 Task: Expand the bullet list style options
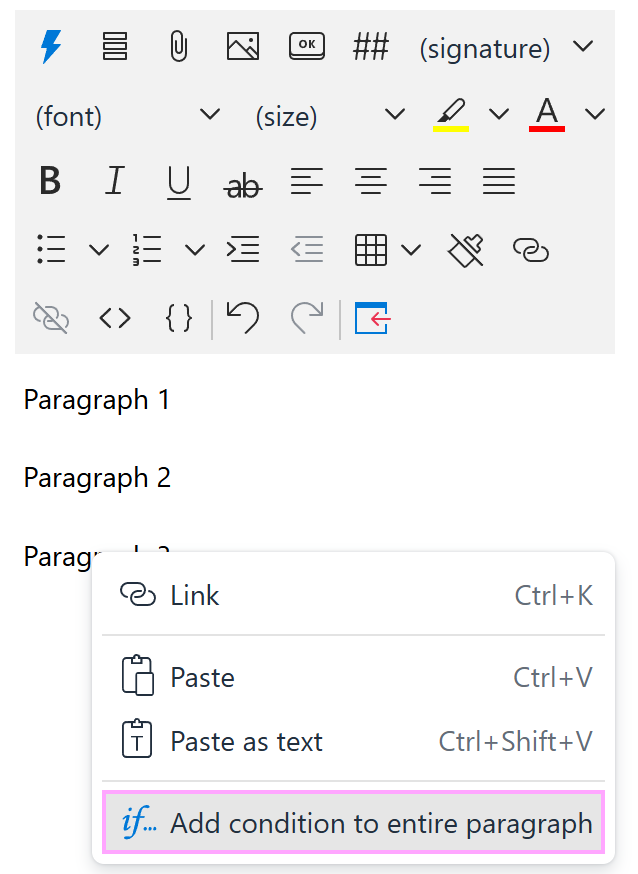98,249
